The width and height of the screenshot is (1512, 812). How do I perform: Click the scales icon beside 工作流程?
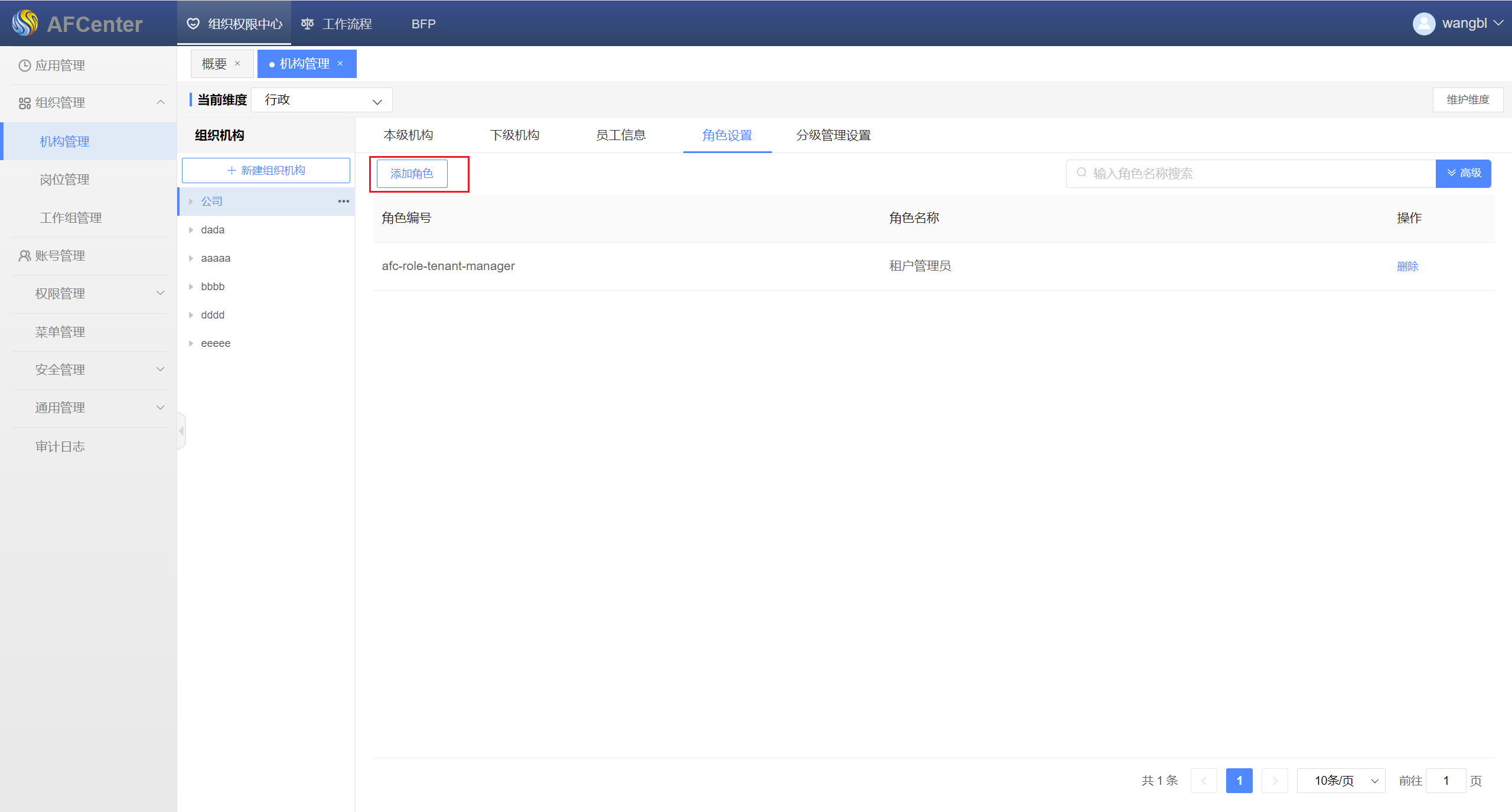click(307, 24)
